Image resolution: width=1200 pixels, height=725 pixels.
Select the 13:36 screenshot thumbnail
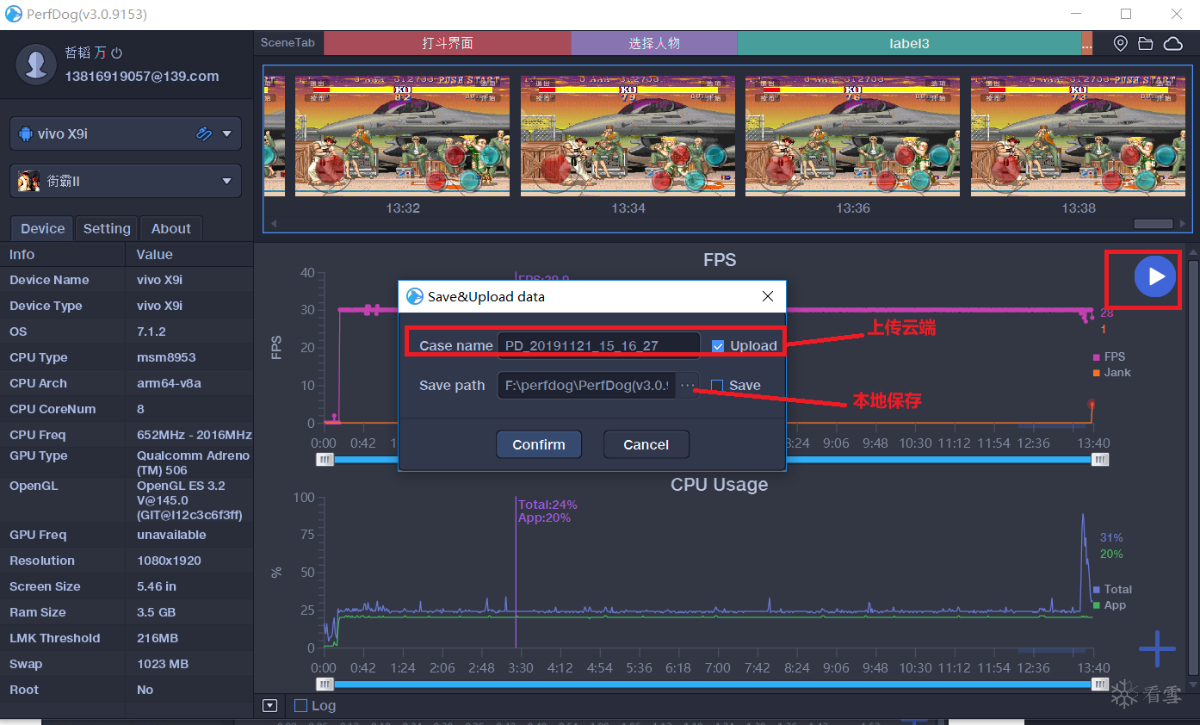tap(853, 137)
